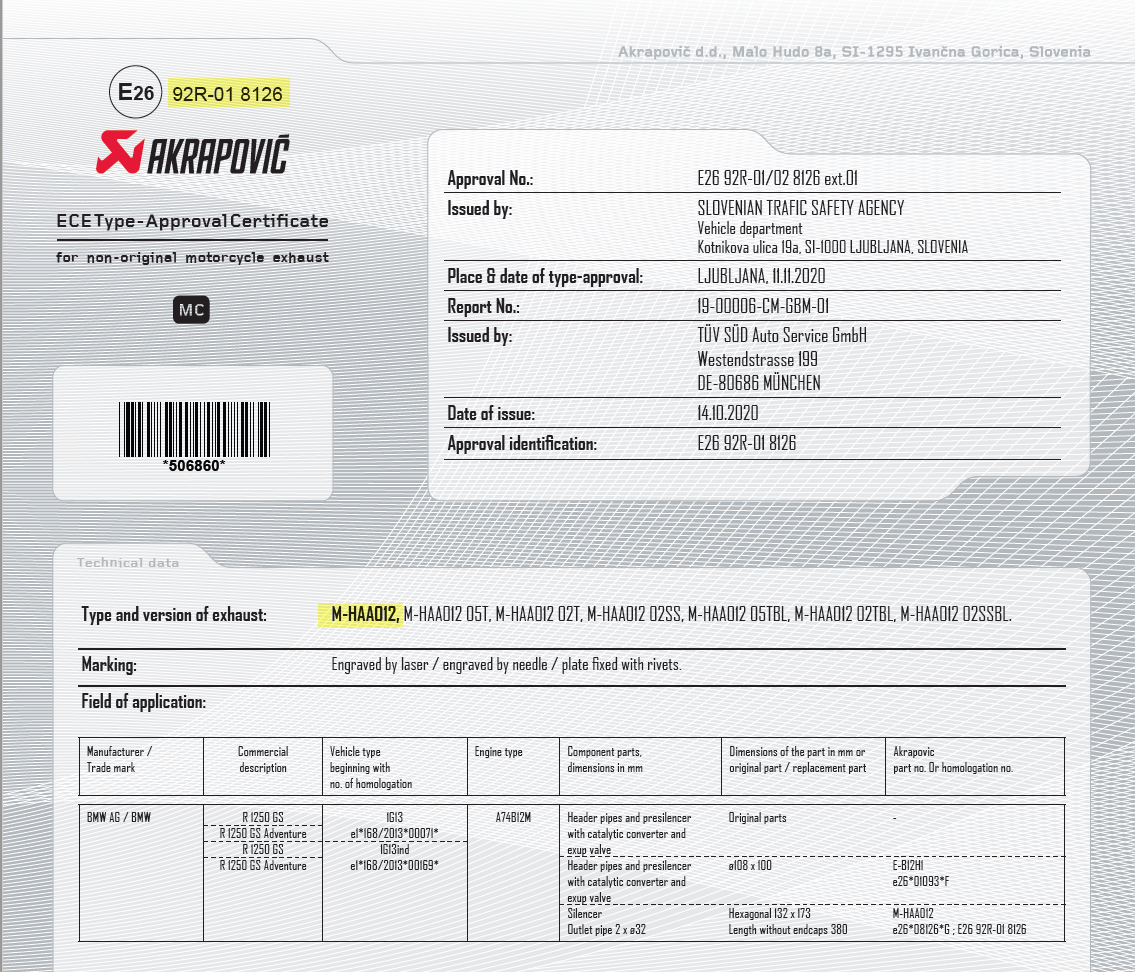Image resolution: width=1135 pixels, height=972 pixels.
Task: Click the Approval No. value E26 92R-01/02
Action: click(777, 179)
